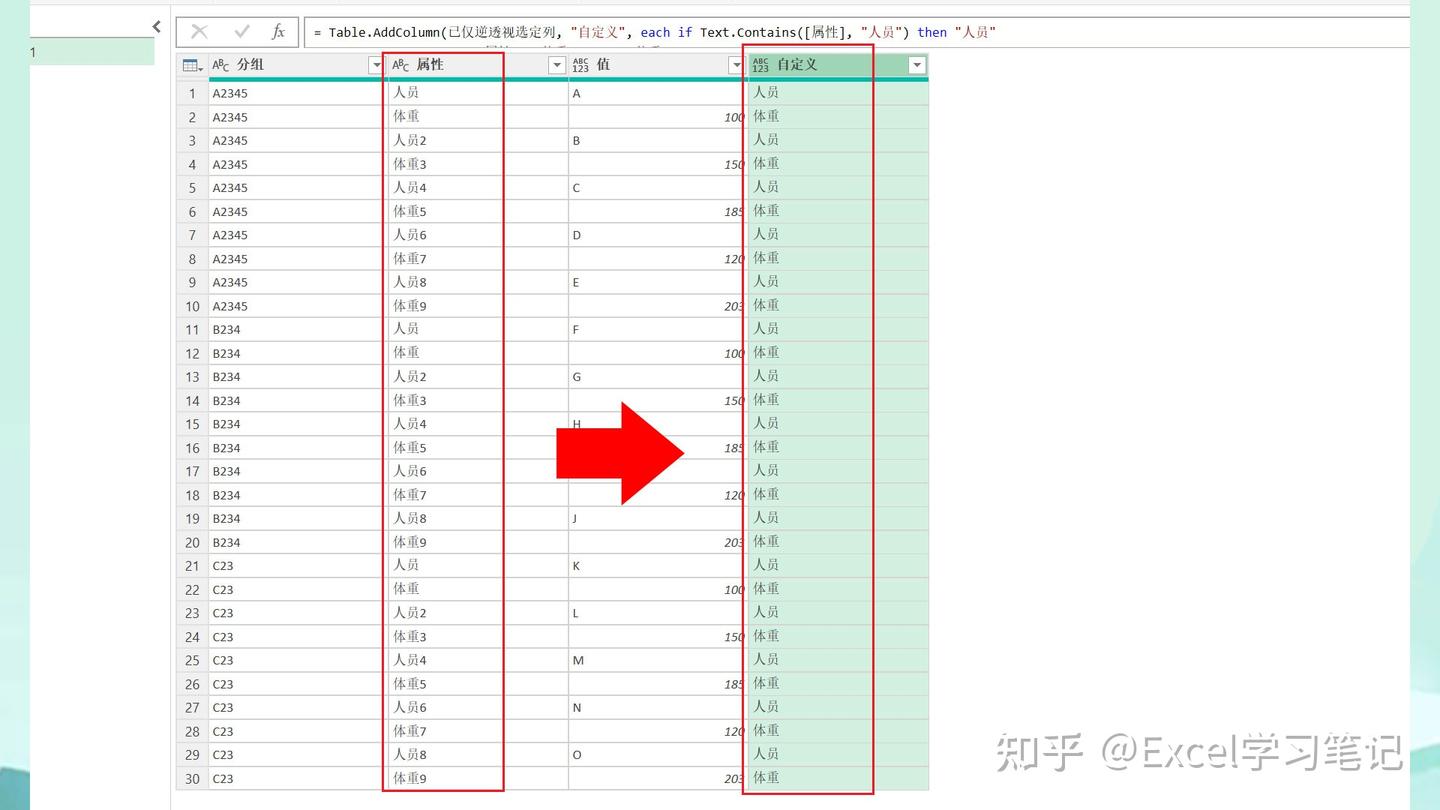Click inside the Table.AddColumn formula bar
The image size is (1440, 810).
point(855,32)
